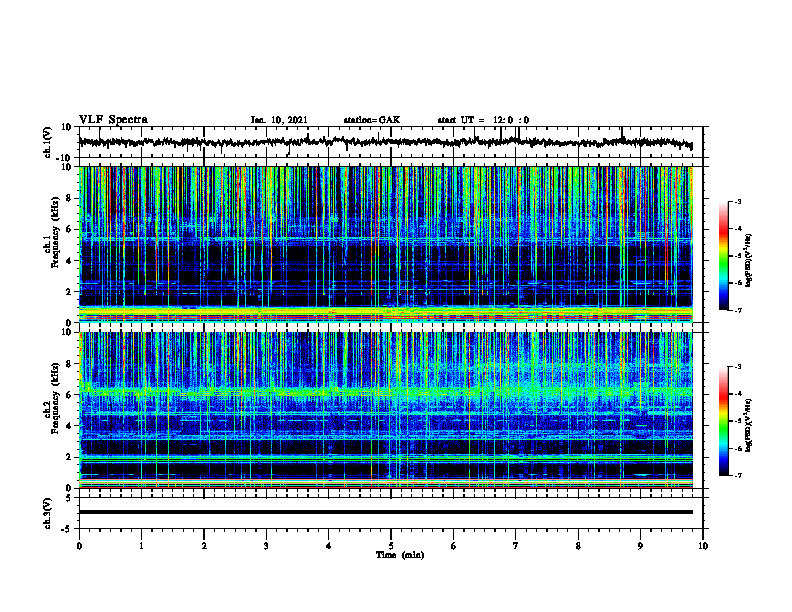Click the "5" time axis tick label
Image resolution: width=792 pixels, height=612 pixels.
391,546
